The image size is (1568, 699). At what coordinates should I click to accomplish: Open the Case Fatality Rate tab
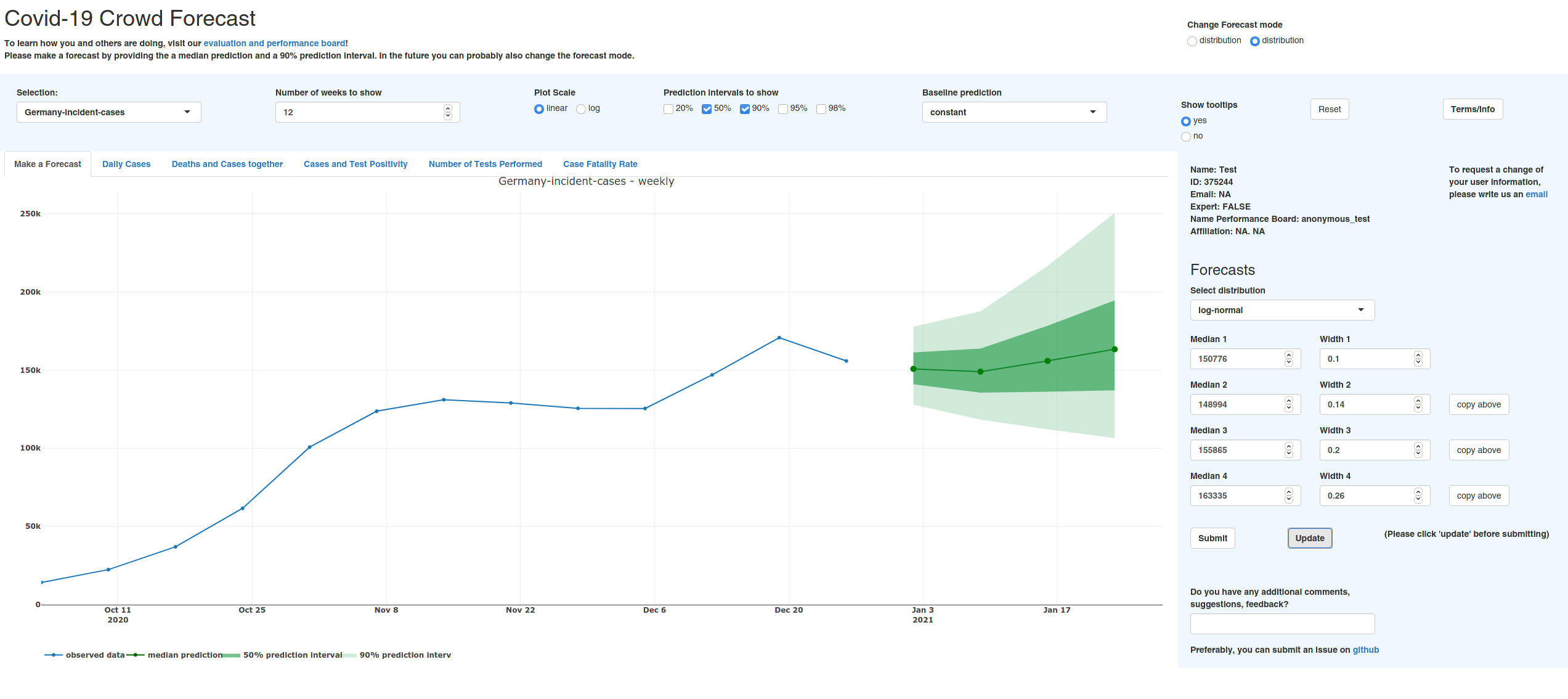coord(599,164)
